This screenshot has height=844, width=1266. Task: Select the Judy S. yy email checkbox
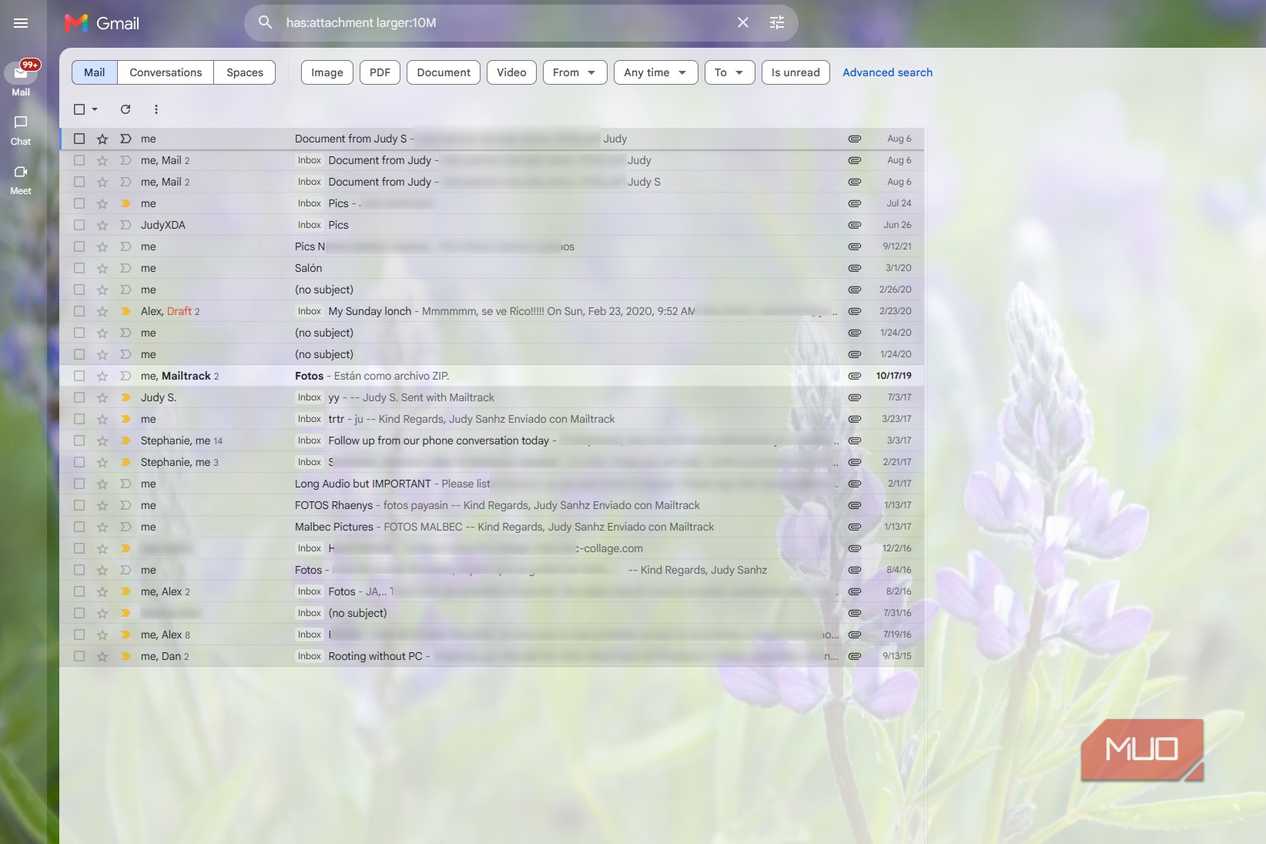[79, 398]
